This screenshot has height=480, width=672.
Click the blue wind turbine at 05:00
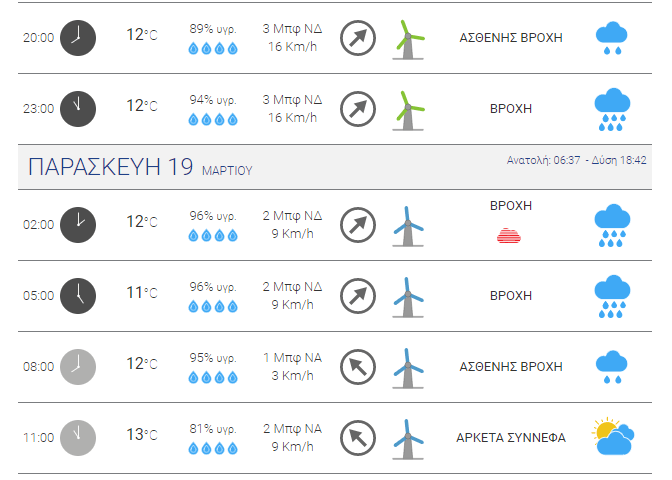point(408,297)
